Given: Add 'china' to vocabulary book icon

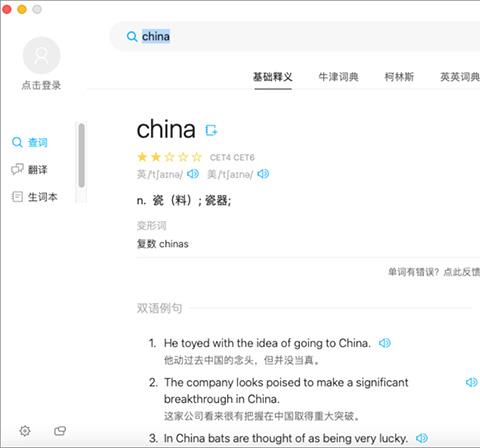Looking at the screenshot, I should click(x=211, y=130).
